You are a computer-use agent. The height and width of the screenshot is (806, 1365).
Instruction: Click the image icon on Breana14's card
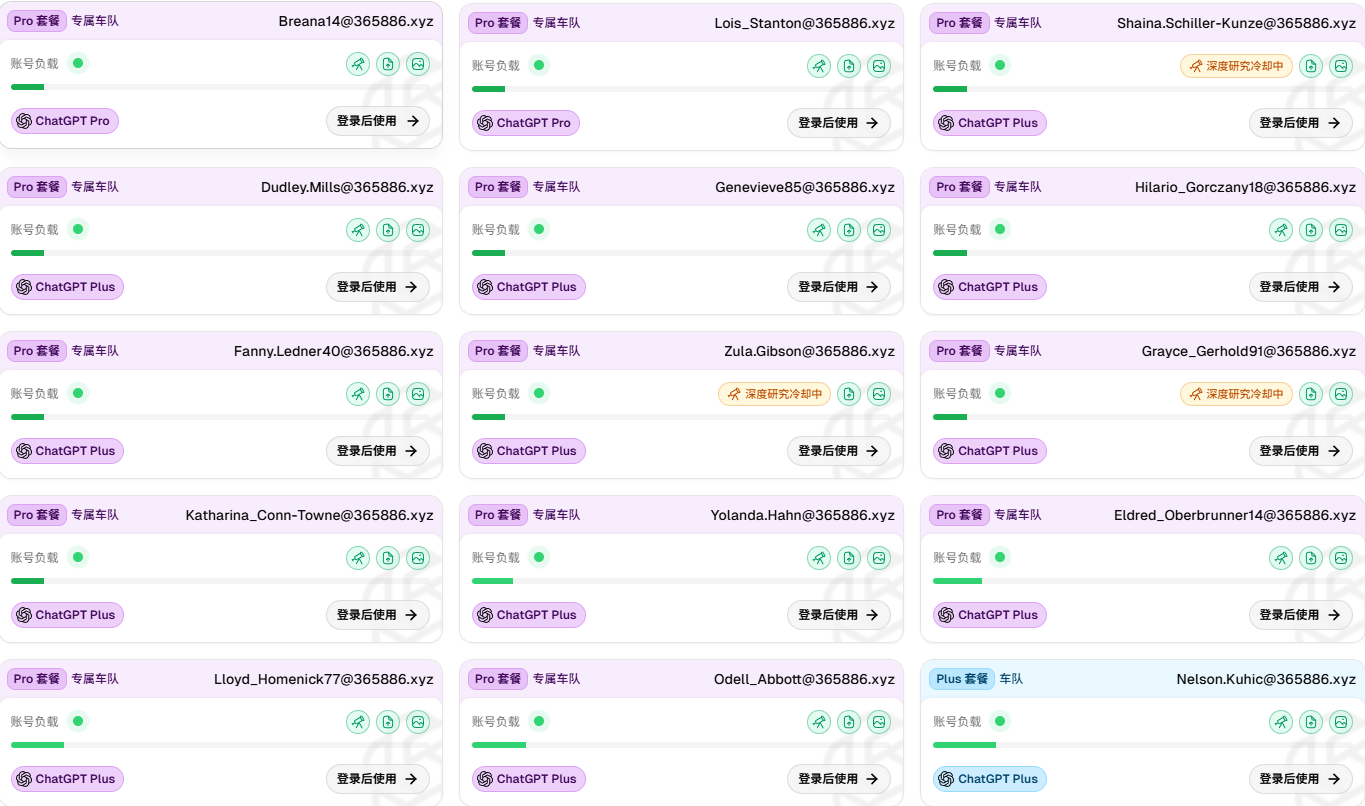tap(418, 64)
